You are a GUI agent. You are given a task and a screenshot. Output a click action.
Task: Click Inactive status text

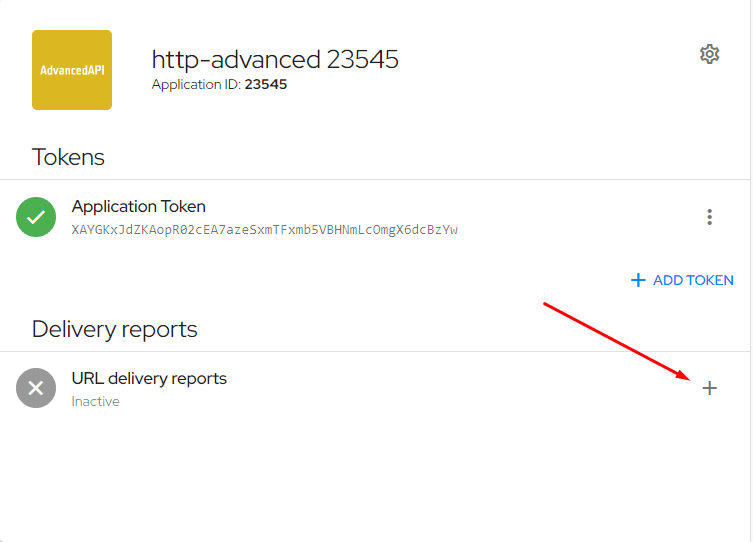click(x=96, y=401)
